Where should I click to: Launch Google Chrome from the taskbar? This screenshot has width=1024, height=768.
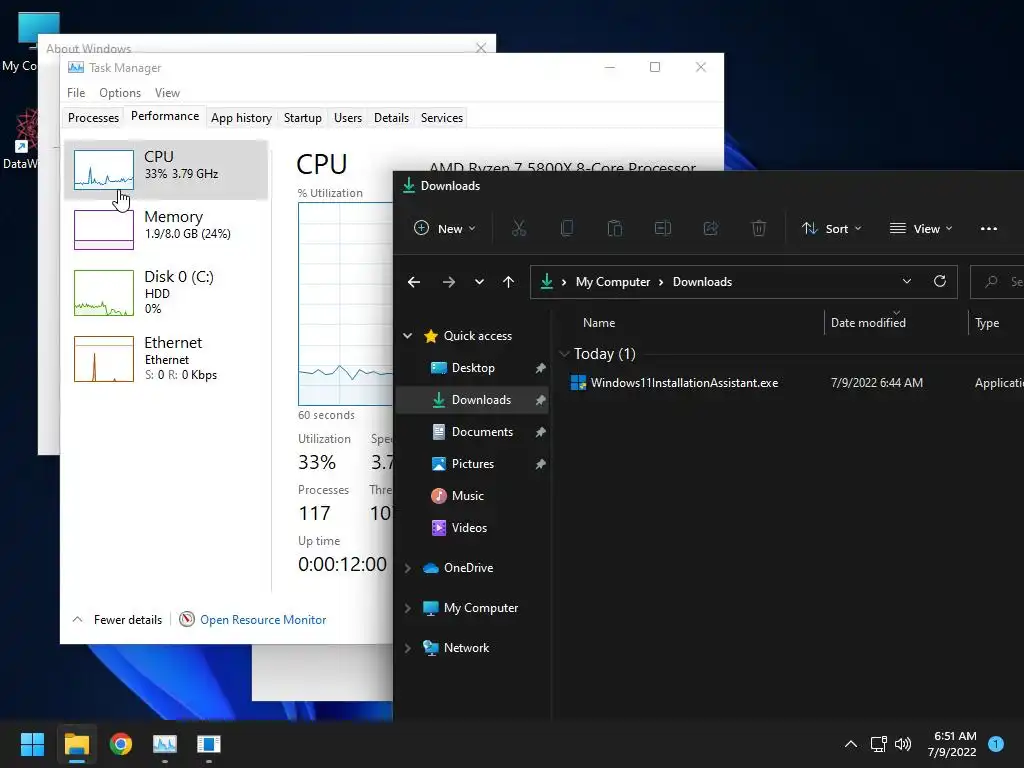click(121, 744)
